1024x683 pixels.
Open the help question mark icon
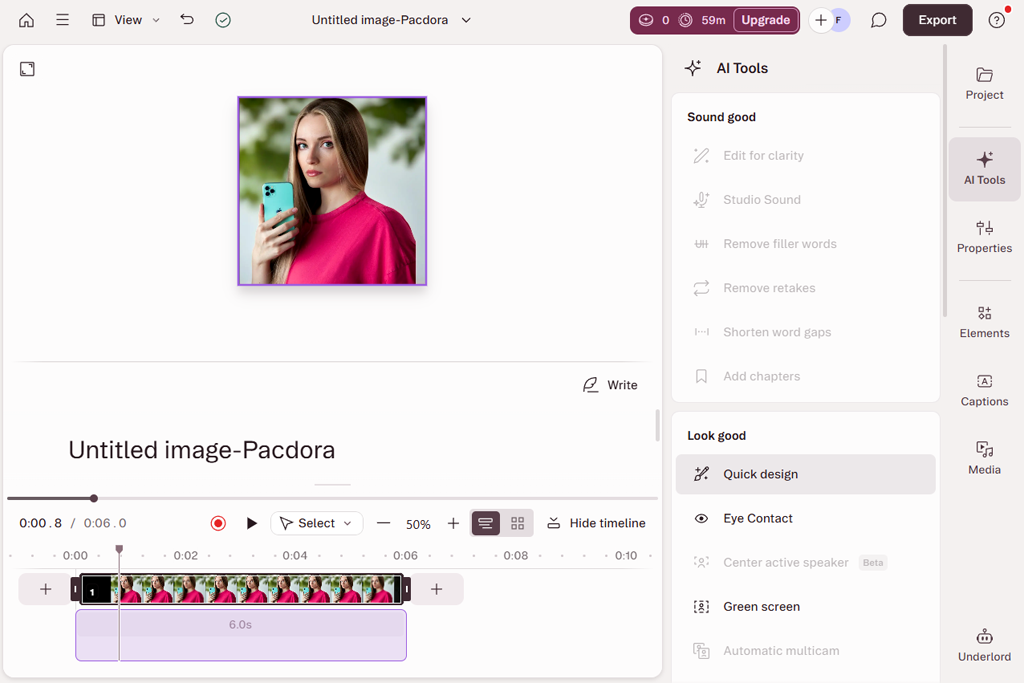pos(997,20)
